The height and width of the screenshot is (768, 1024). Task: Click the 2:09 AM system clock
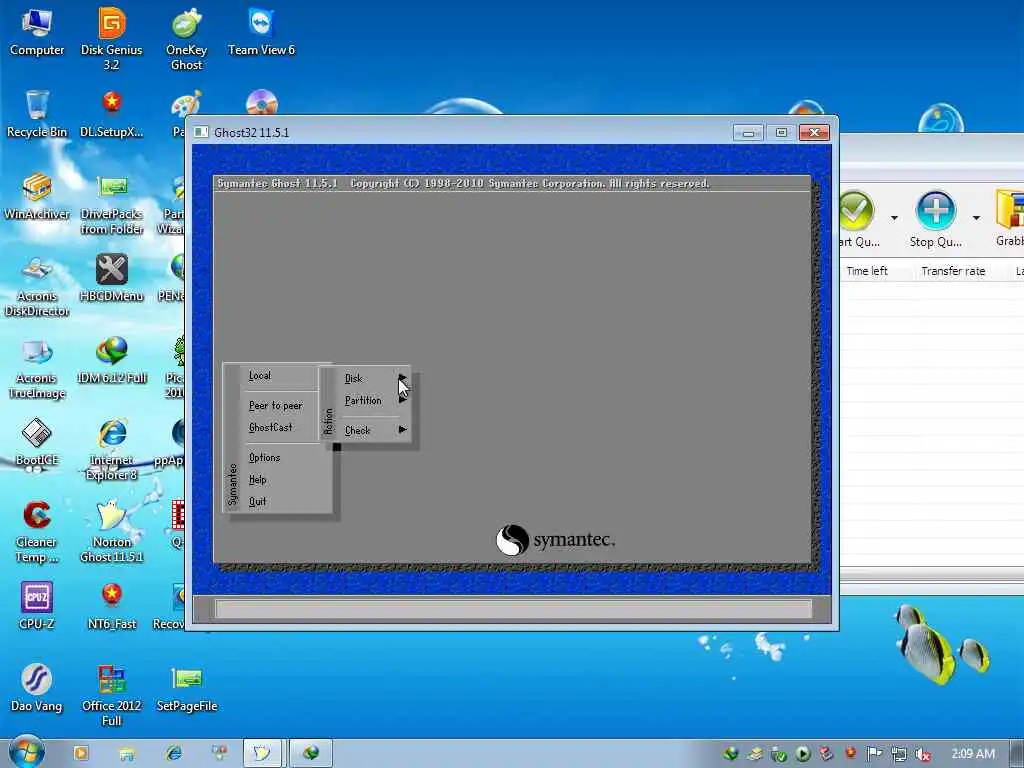click(973, 754)
